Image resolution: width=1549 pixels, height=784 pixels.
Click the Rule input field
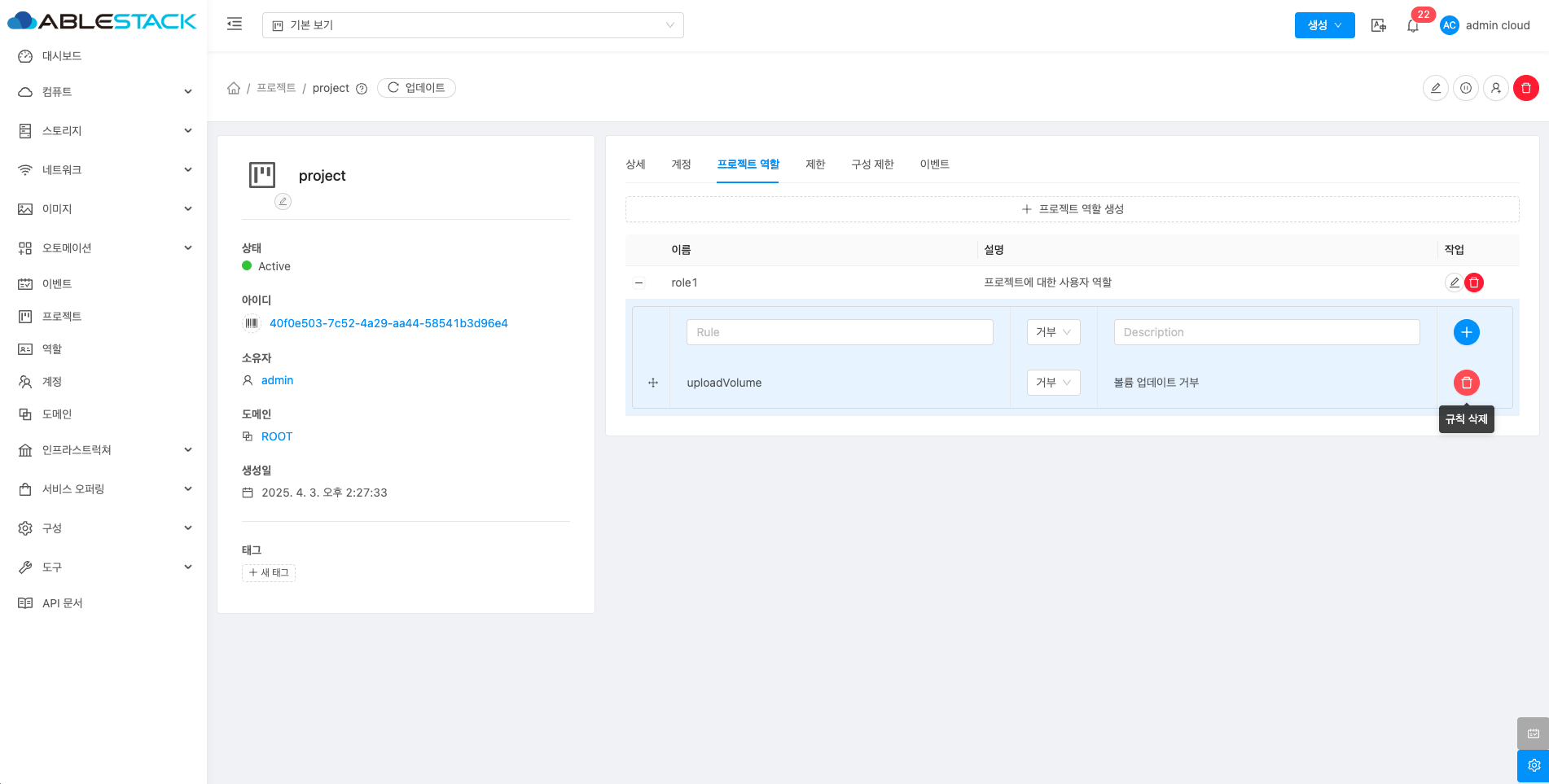[x=840, y=332]
